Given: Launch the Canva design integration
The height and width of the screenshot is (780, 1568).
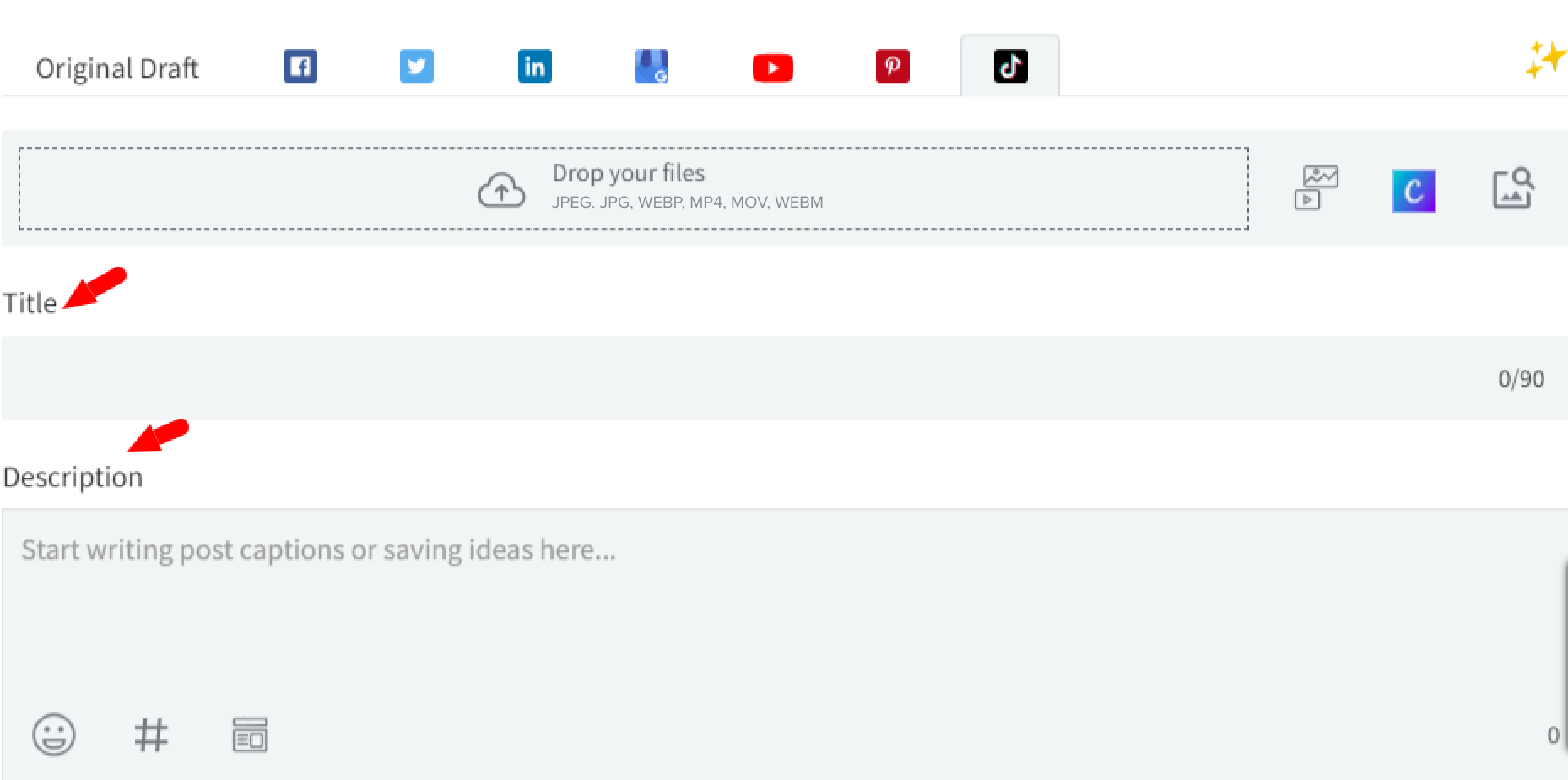Looking at the screenshot, I should coord(1414,190).
